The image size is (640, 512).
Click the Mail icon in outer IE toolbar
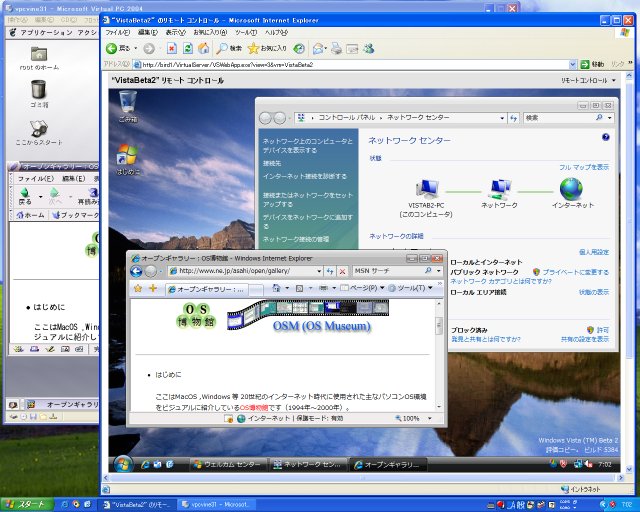pyautogui.click(x=318, y=49)
